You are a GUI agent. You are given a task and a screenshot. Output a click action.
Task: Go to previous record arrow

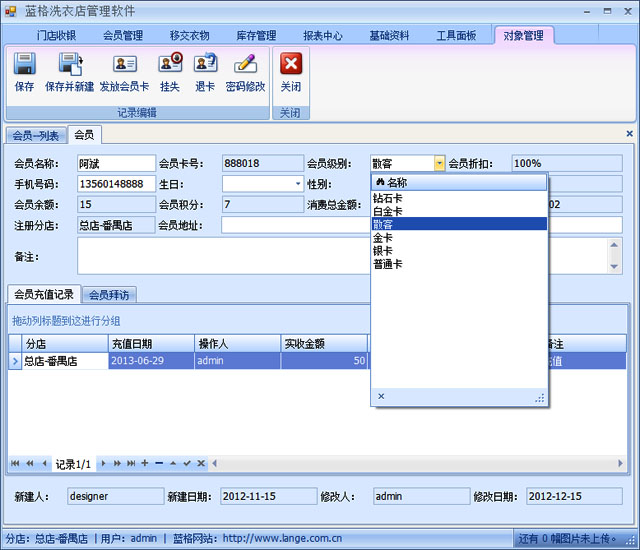pos(44,463)
